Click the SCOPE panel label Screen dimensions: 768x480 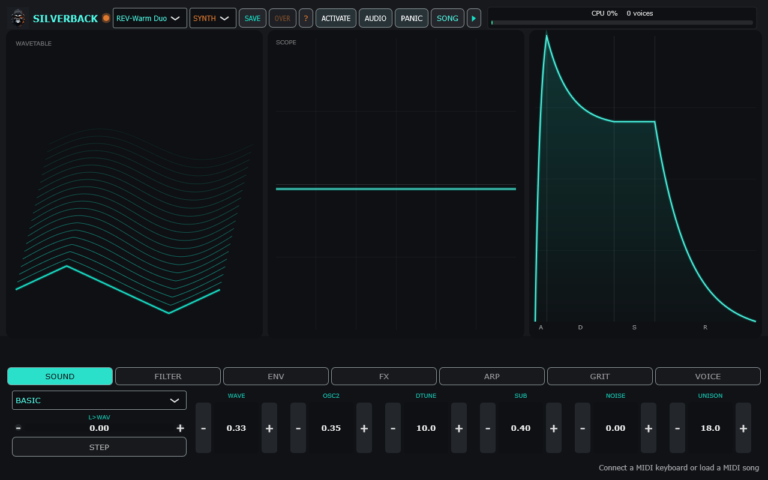286,43
